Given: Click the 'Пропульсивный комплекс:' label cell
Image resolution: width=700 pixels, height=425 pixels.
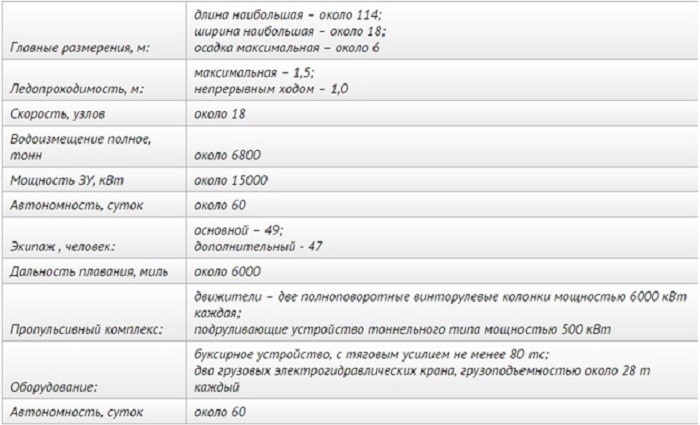Looking at the screenshot, I should pos(85,329).
